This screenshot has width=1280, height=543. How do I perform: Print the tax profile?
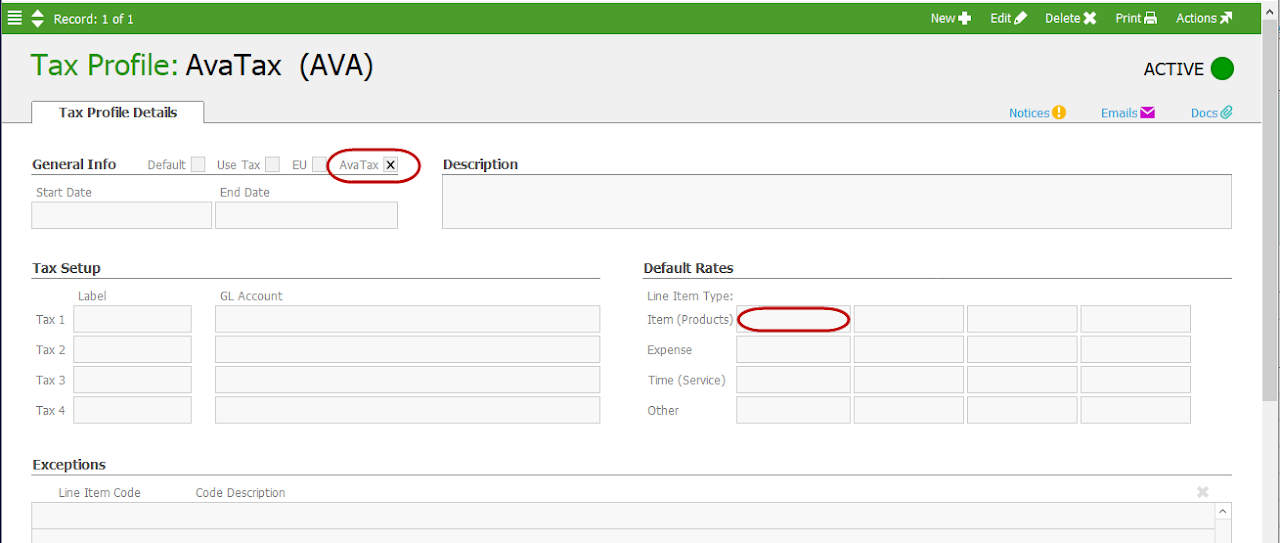coord(1136,18)
